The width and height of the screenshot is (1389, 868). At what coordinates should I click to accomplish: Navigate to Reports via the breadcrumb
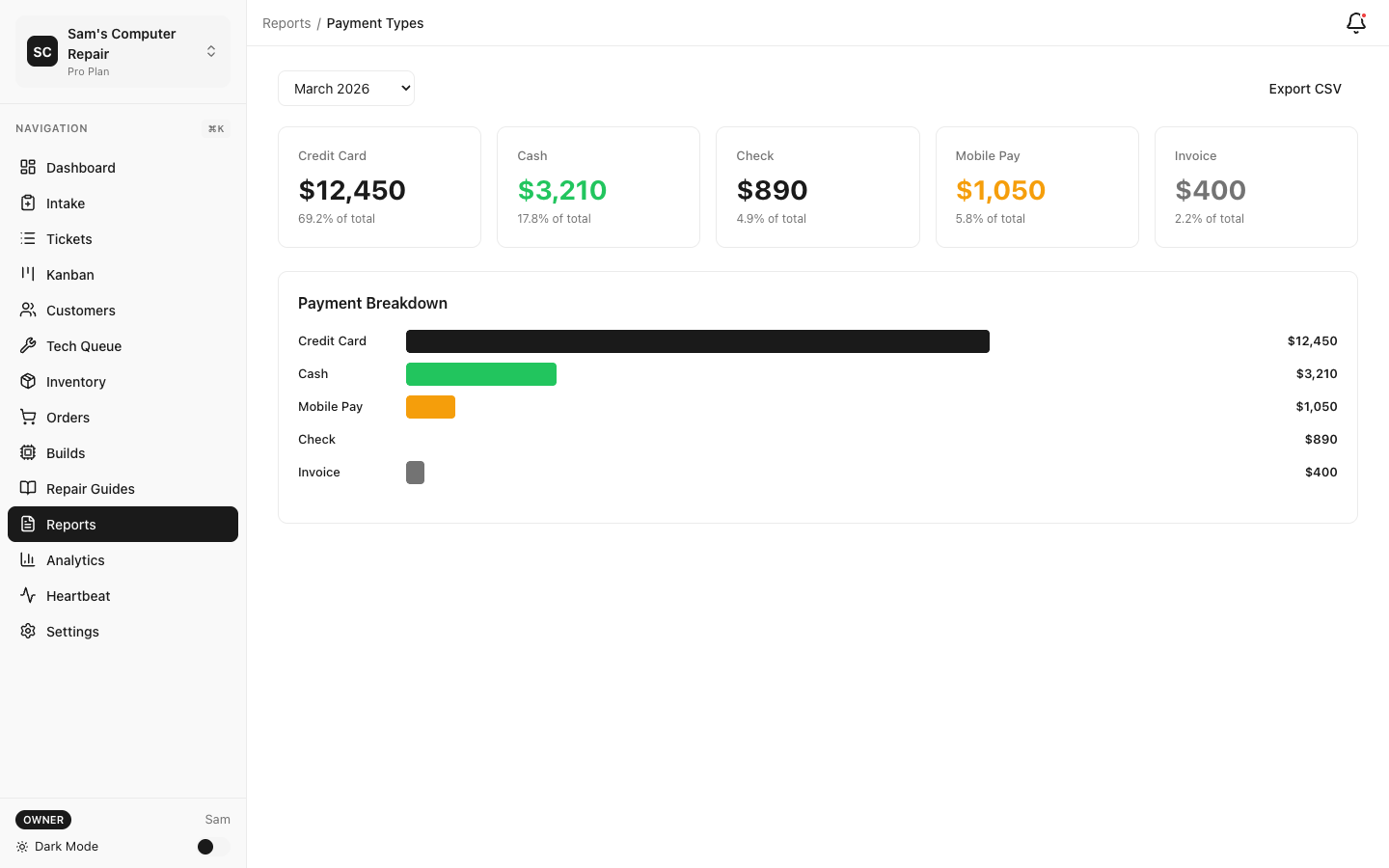(x=286, y=22)
